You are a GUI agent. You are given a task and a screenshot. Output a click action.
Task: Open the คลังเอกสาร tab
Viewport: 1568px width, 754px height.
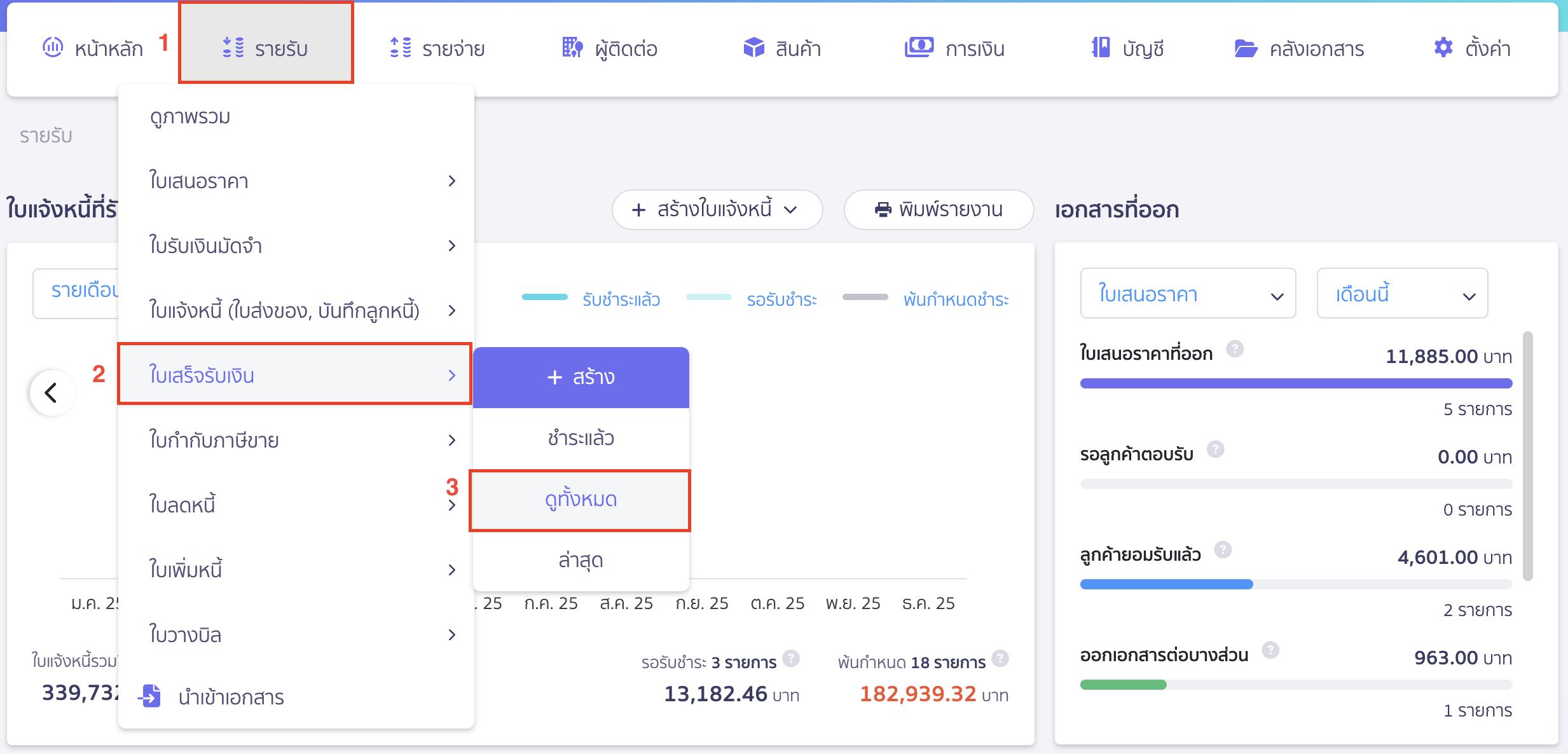point(1299,48)
